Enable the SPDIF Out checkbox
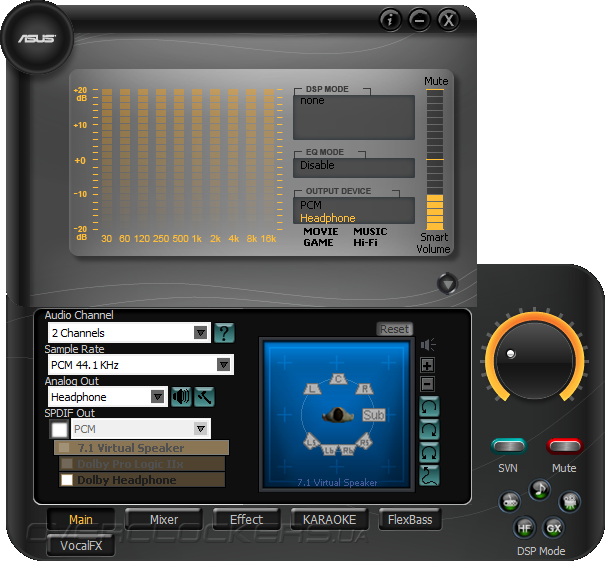The height and width of the screenshot is (561, 605). click(59, 429)
